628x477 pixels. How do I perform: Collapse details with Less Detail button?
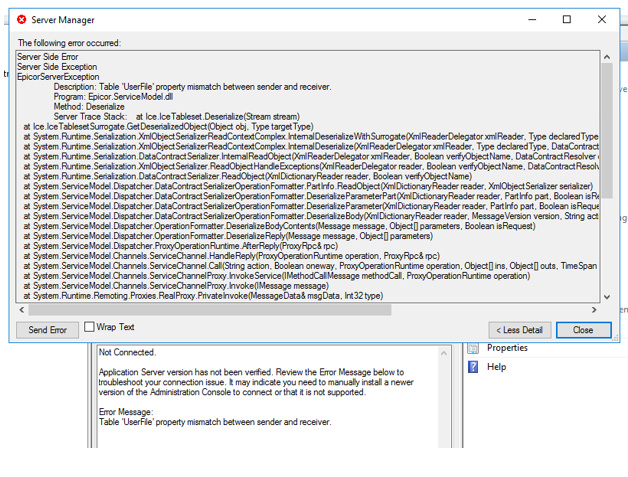tap(519, 330)
